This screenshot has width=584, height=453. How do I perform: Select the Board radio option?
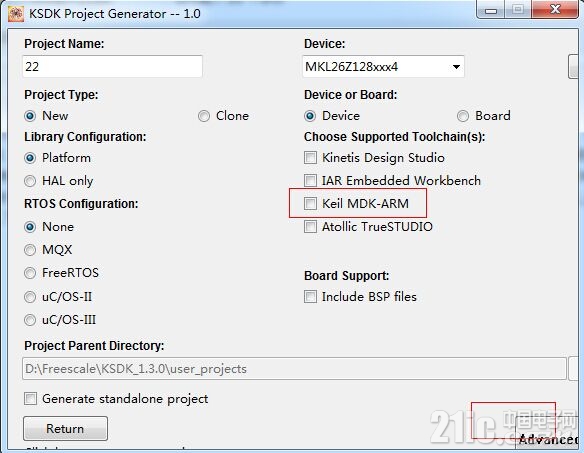click(x=463, y=116)
